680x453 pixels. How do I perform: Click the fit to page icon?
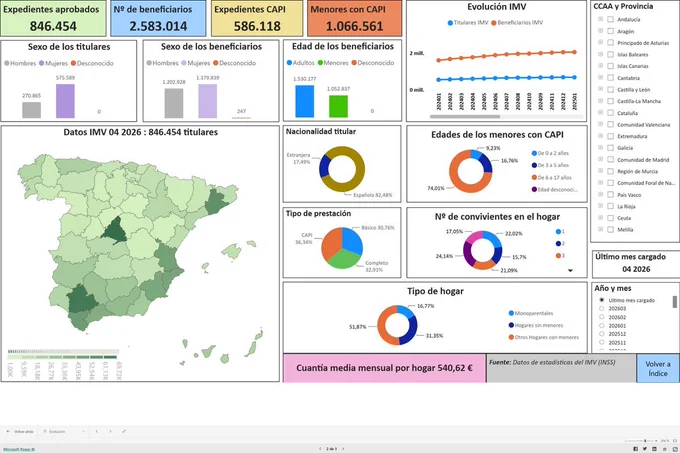point(675,440)
